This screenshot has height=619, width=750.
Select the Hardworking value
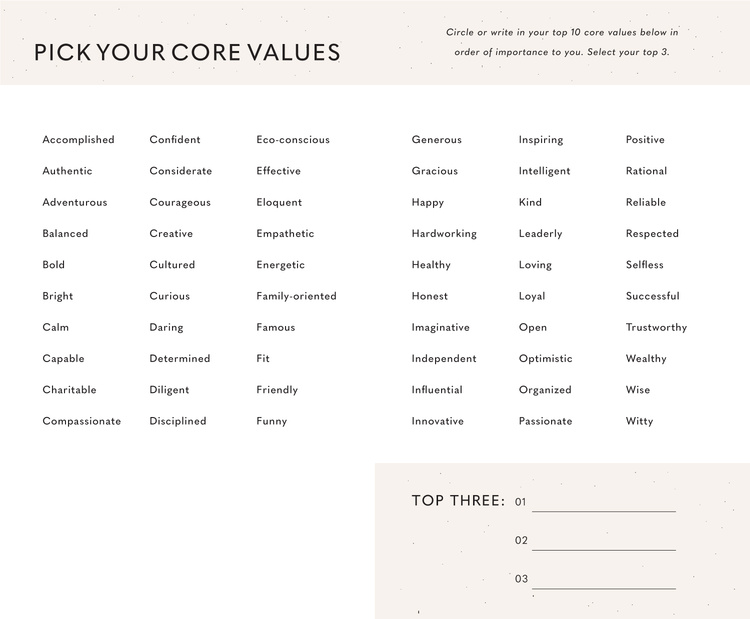[444, 234]
